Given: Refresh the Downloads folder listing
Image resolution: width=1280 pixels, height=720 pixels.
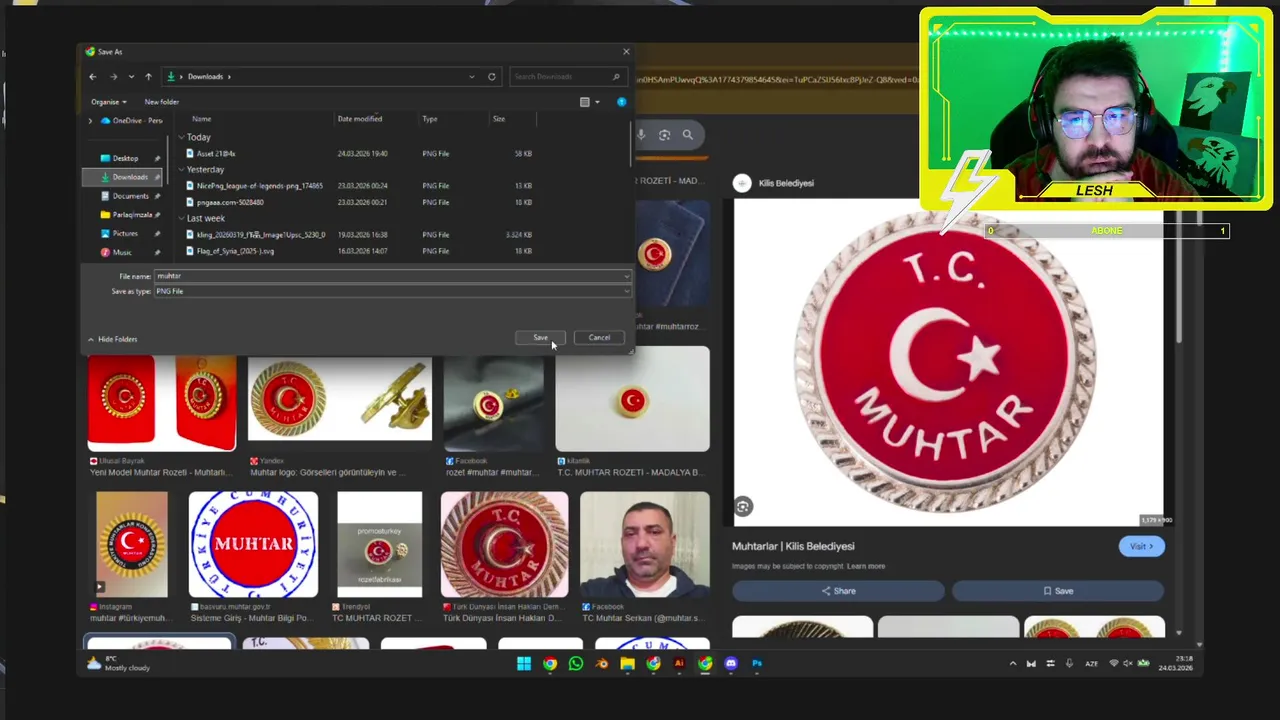Looking at the screenshot, I should 491,77.
